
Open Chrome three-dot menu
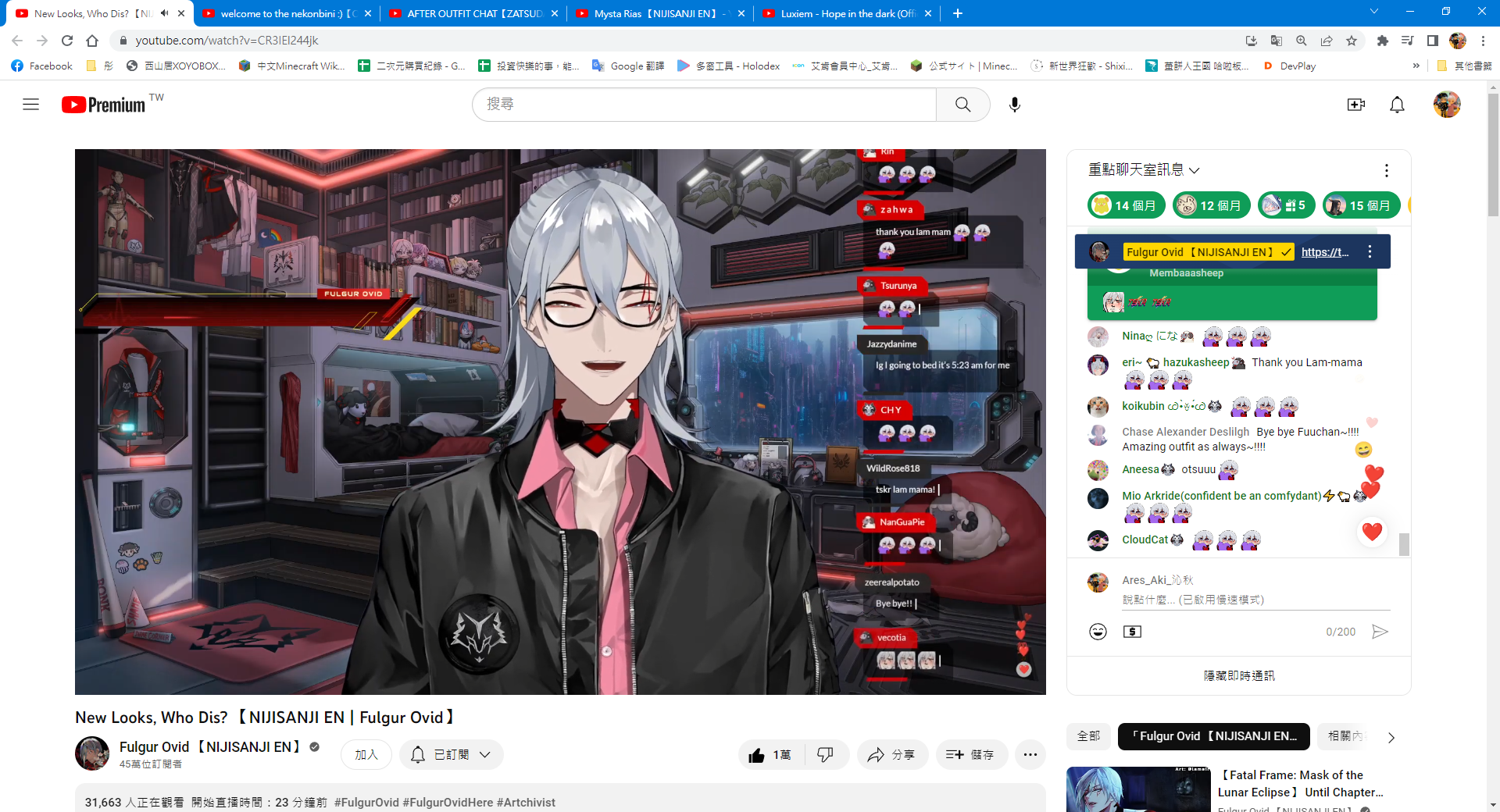click(x=1483, y=41)
